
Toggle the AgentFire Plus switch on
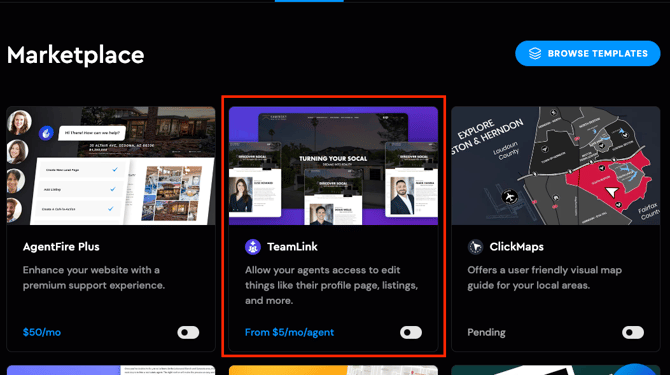point(188,332)
